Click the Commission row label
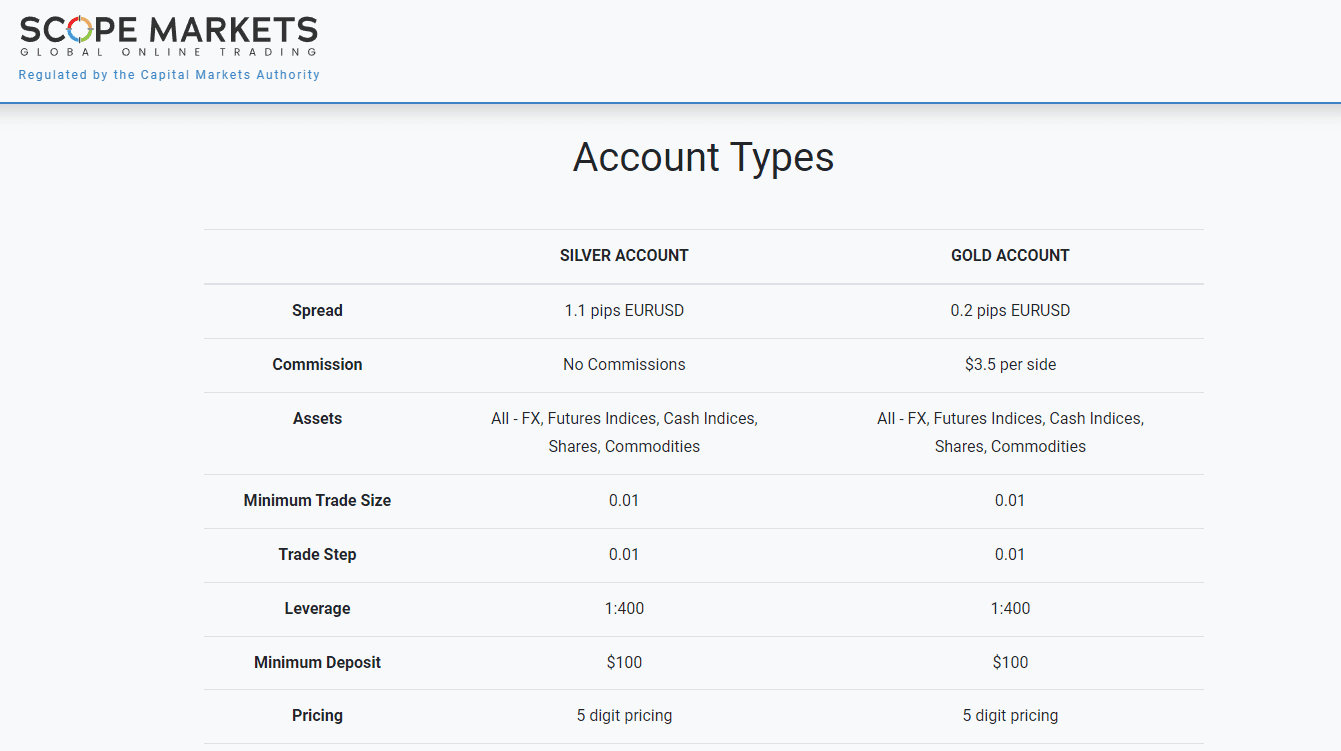1341x751 pixels. (x=317, y=364)
